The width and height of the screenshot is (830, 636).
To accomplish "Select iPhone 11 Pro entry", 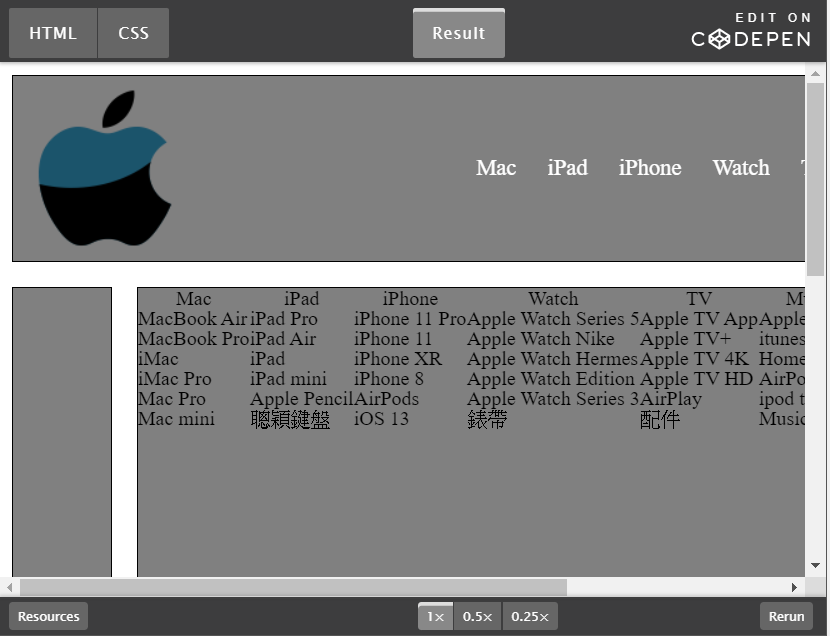I will tap(410, 319).
